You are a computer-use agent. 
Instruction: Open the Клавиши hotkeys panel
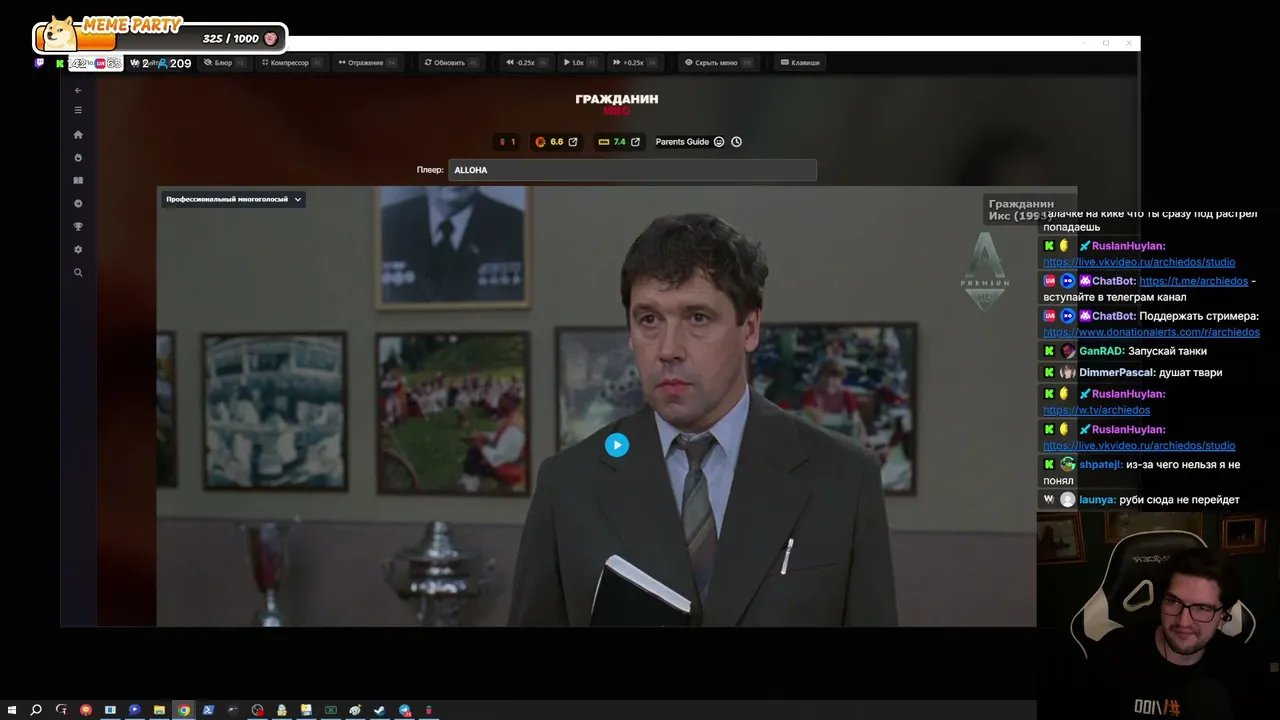point(800,63)
